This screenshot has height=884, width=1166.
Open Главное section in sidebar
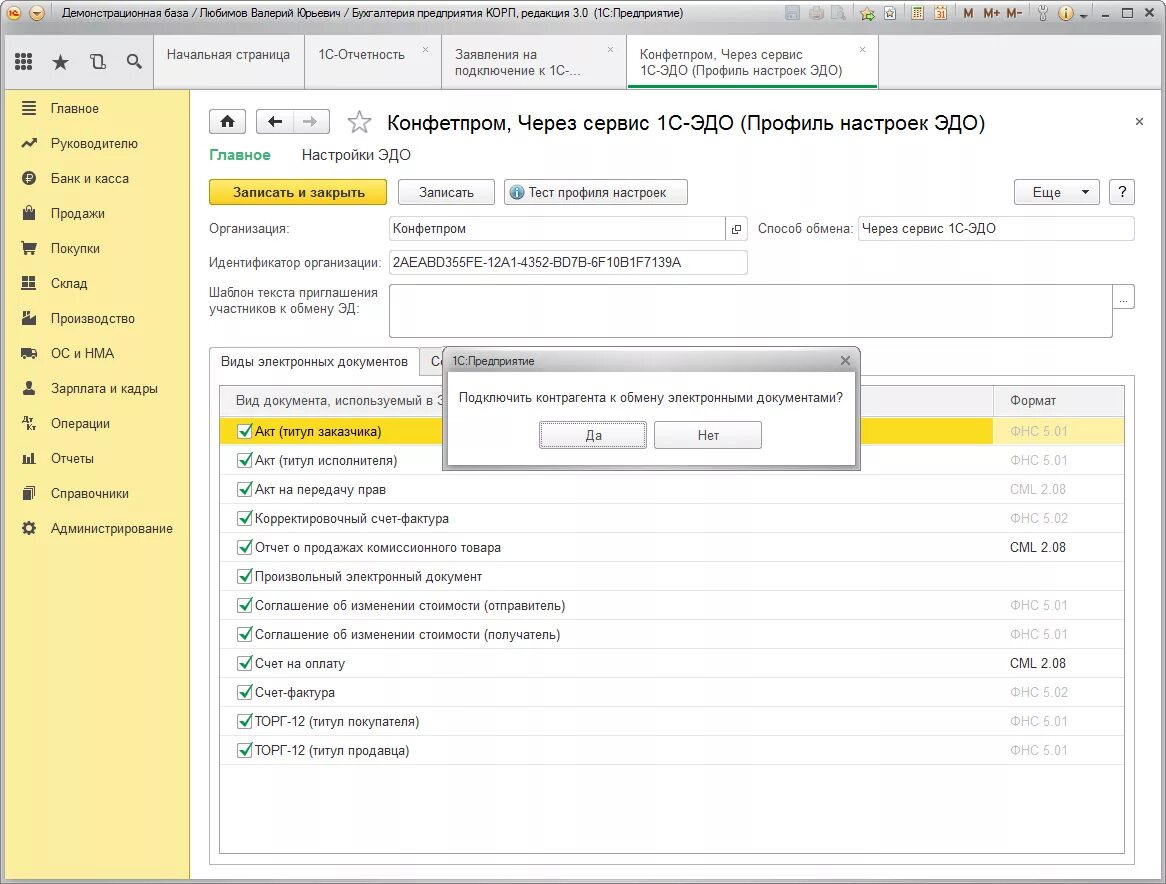pos(74,109)
